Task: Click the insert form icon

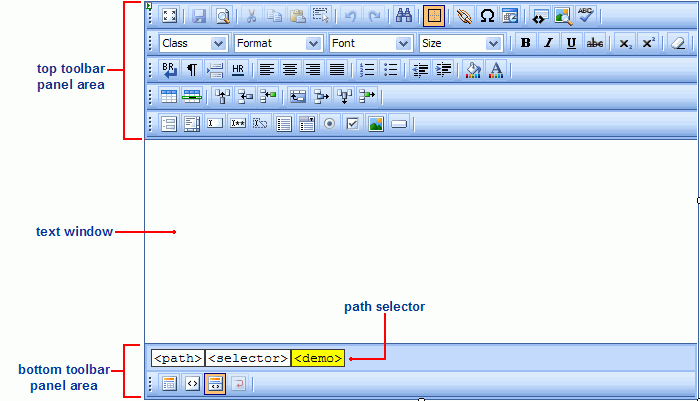Action: 169,124
